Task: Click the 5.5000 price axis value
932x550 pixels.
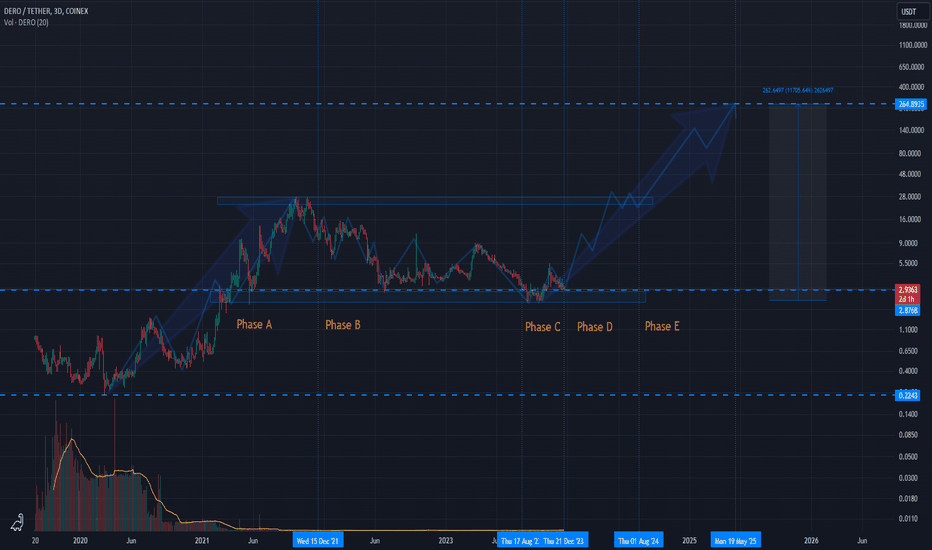Action: (909, 263)
